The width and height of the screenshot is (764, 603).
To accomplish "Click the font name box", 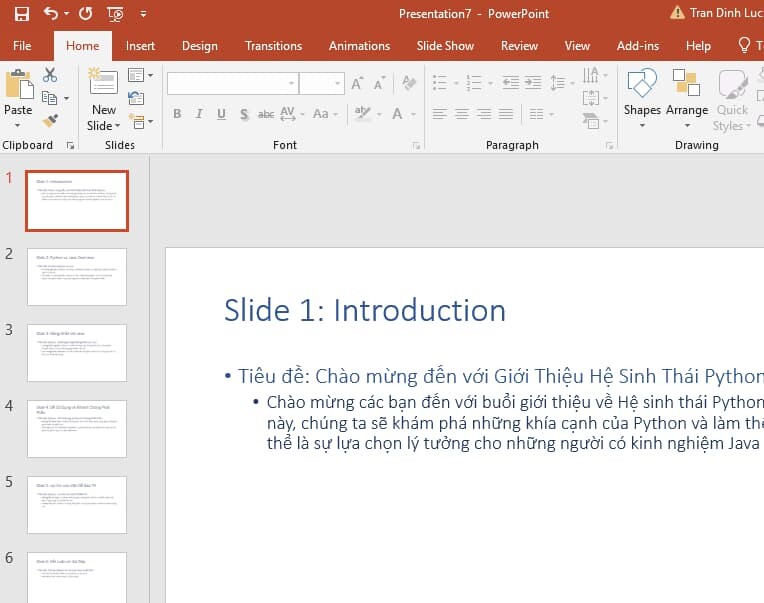I will pos(233,83).
